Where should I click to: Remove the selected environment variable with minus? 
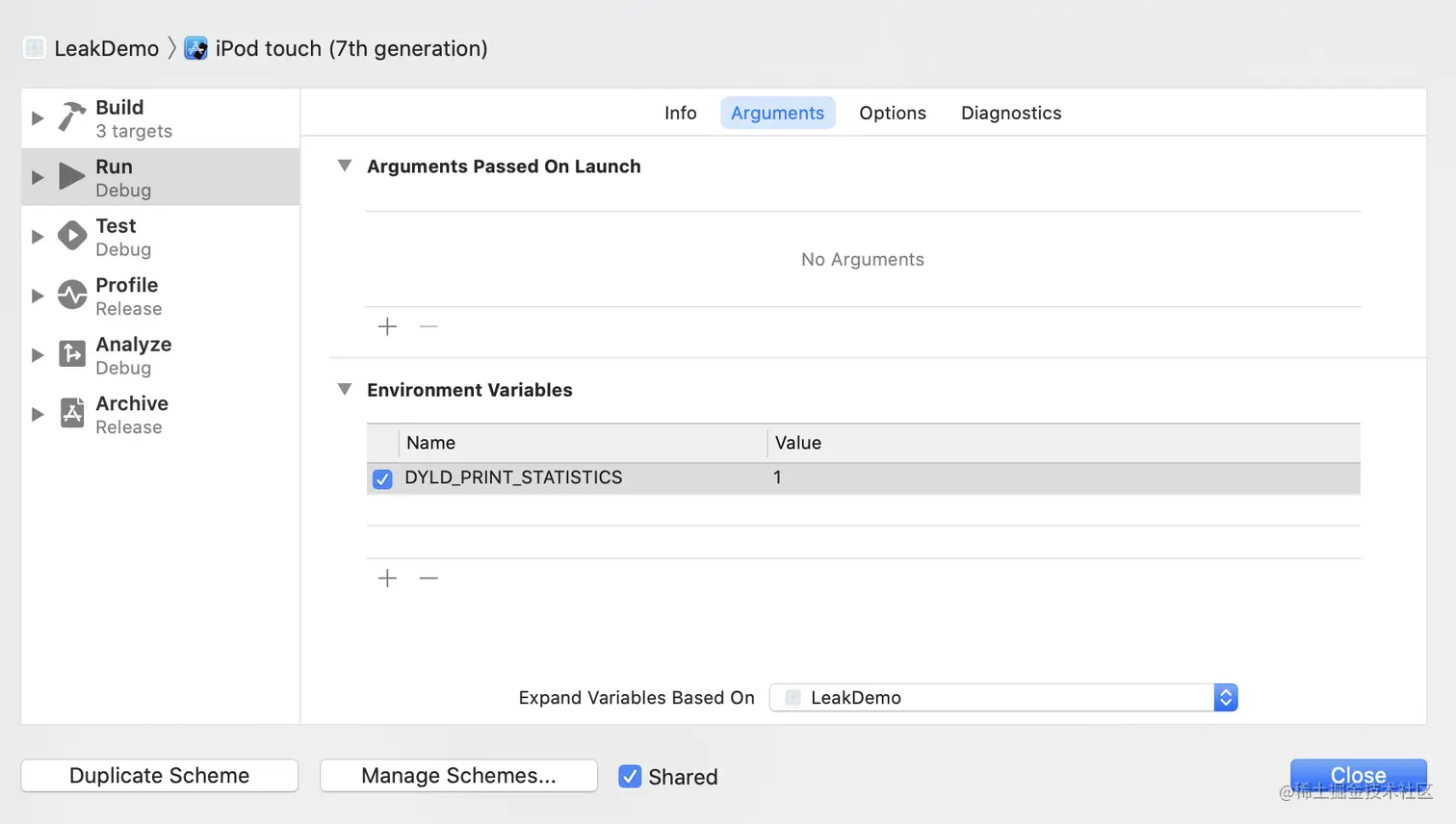[x=429, y=578]
